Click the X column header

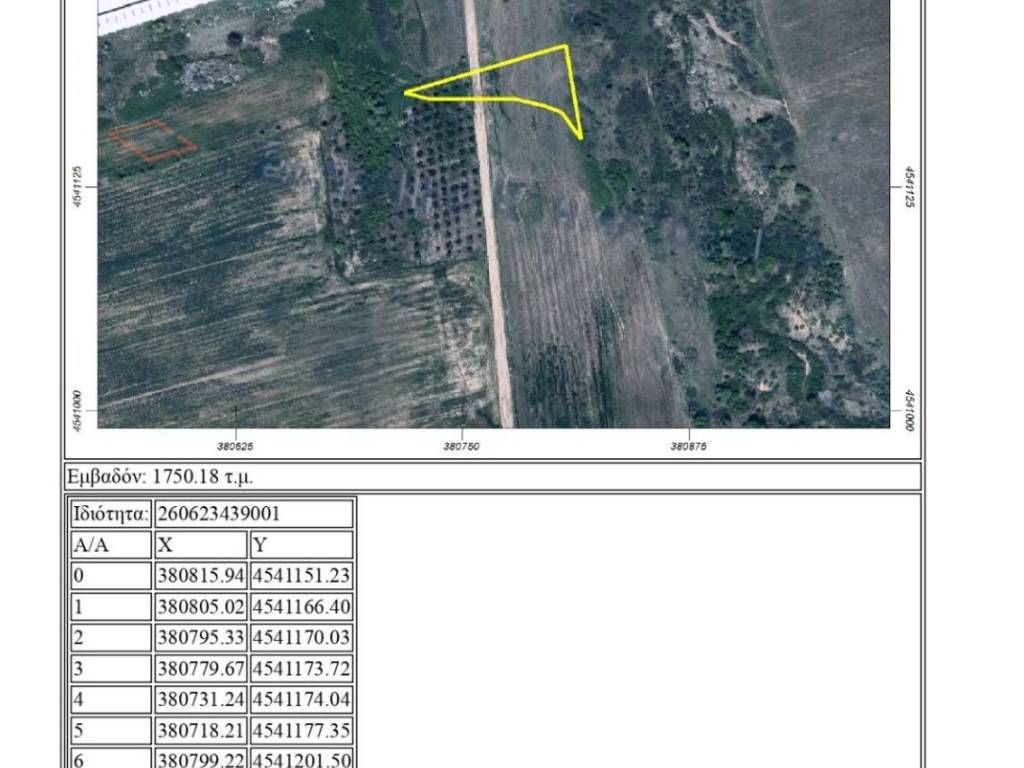pos(201,545)
